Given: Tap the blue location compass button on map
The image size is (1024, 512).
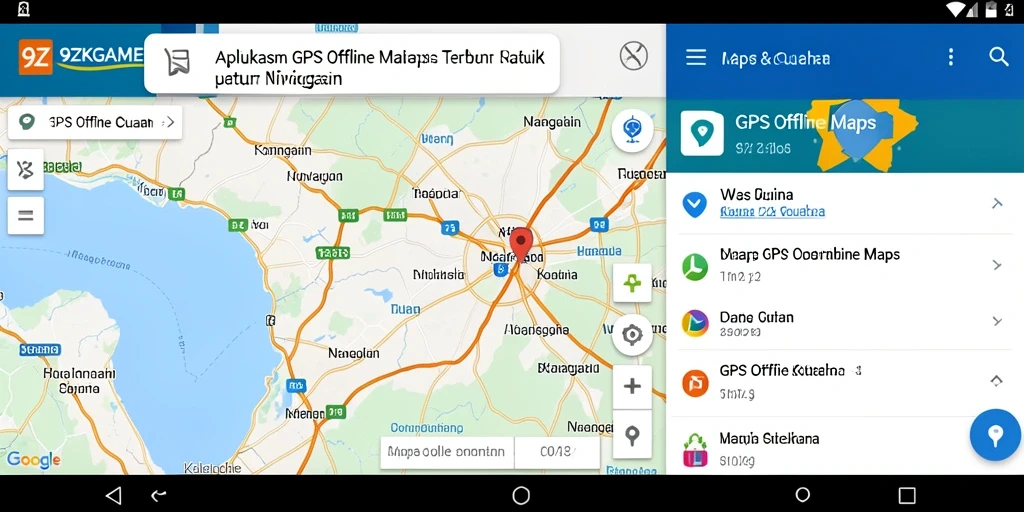Looking at the screenshot, I should (632, 131).
